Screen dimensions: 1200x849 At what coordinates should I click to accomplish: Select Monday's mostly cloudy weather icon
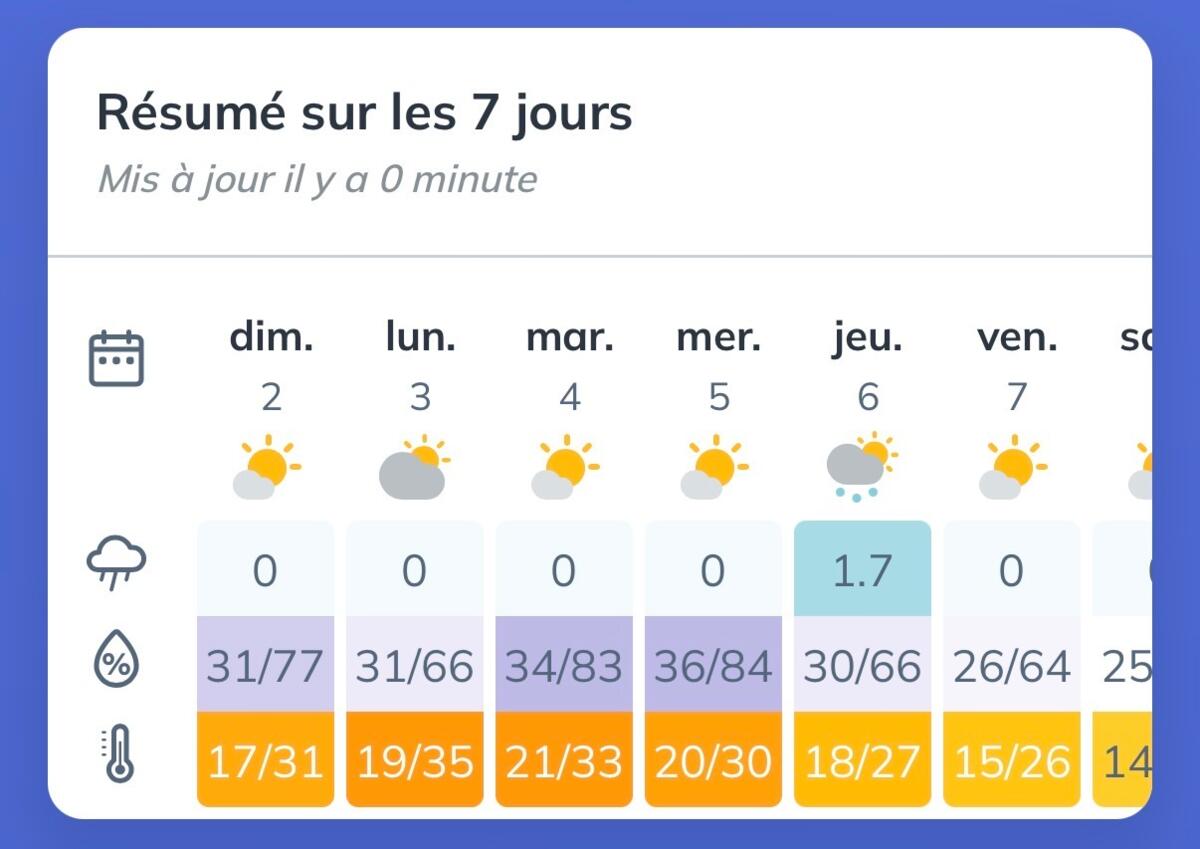415,468
